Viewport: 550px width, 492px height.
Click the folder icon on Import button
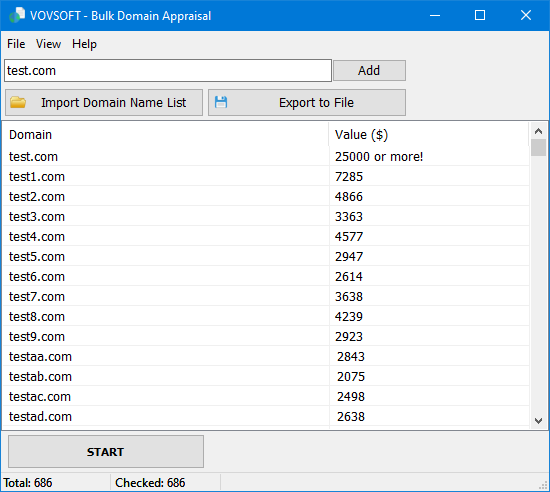tap(18, 102)
